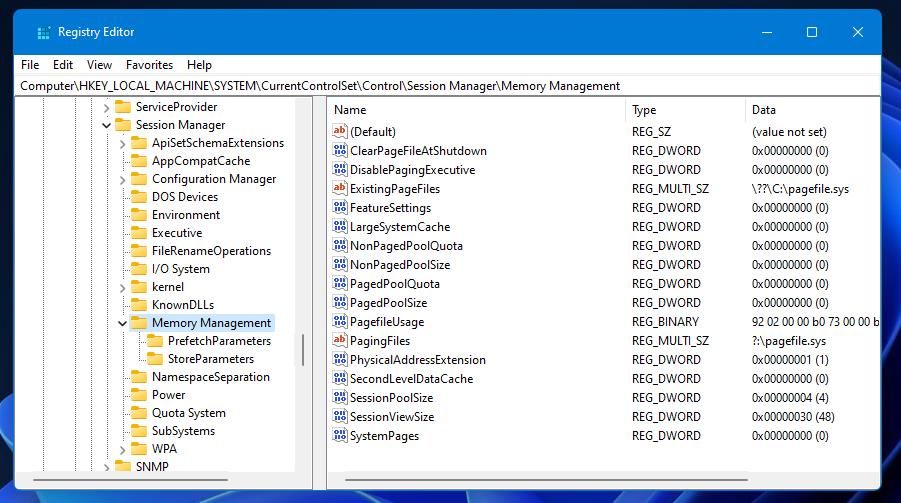Select the Quota System key

pos(188,413)
